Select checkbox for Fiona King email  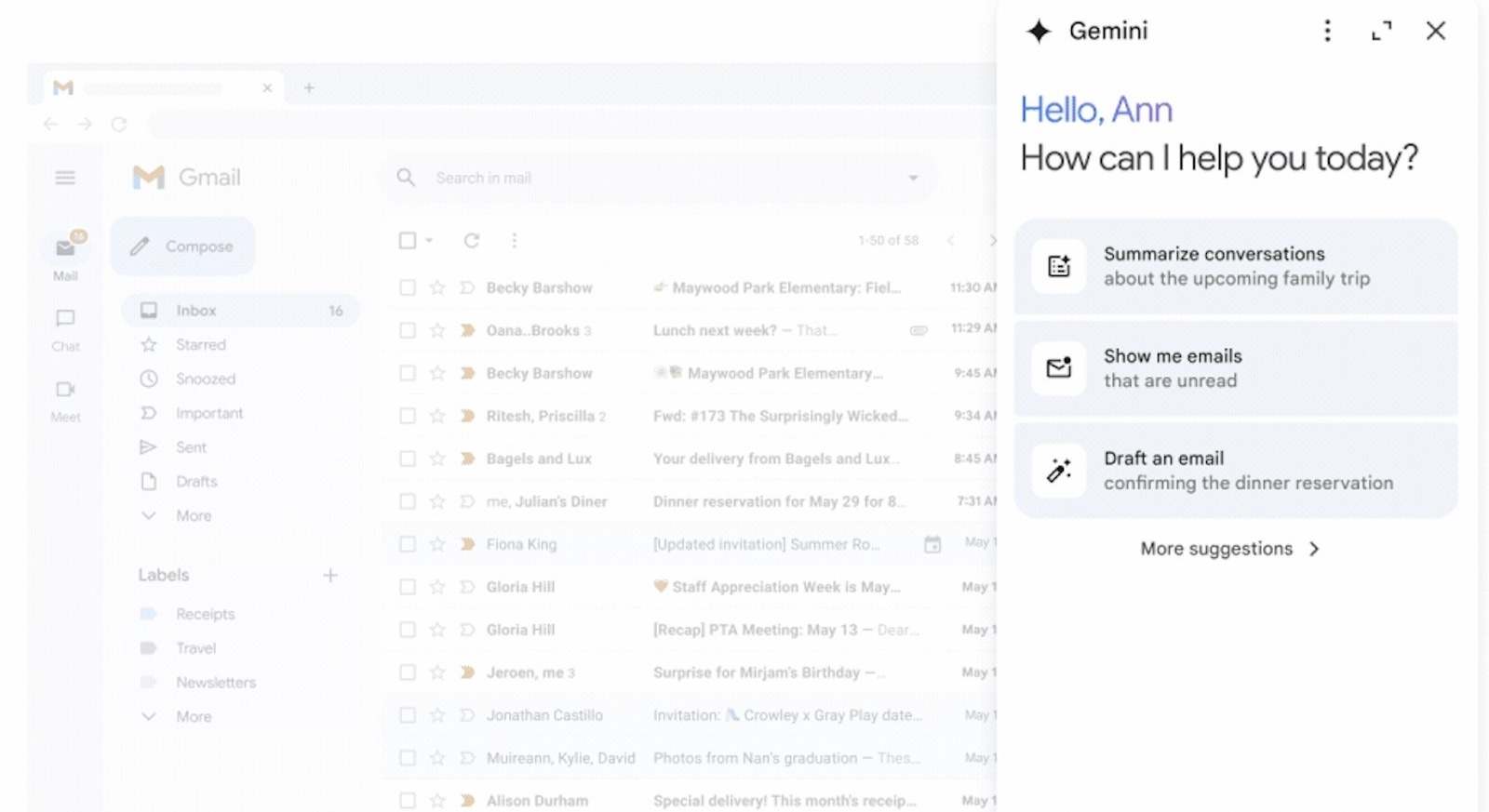(408, 544)
